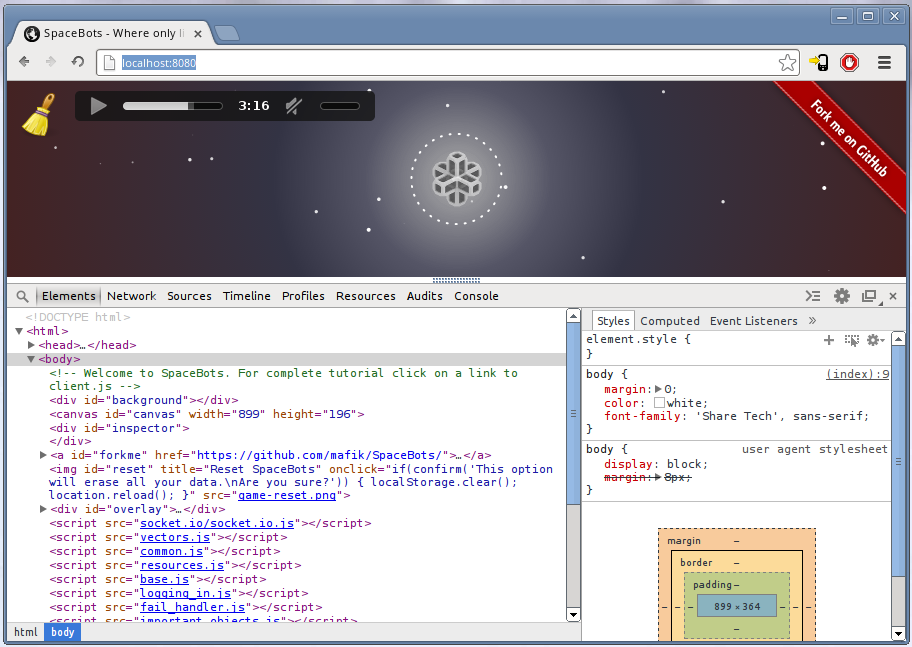912x647 pixels.
Task: Click the broom reset SpaceBots icon
Action: 38,114
